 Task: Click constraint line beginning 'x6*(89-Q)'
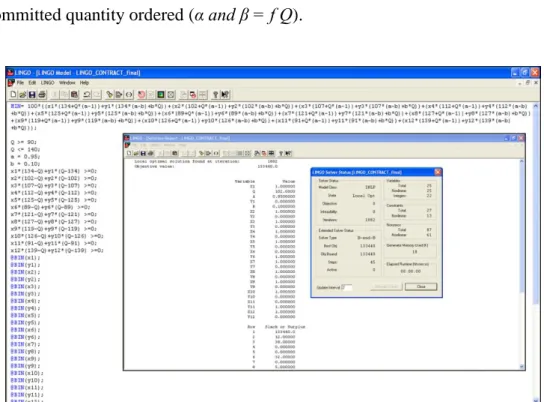[x=50, y=207]
